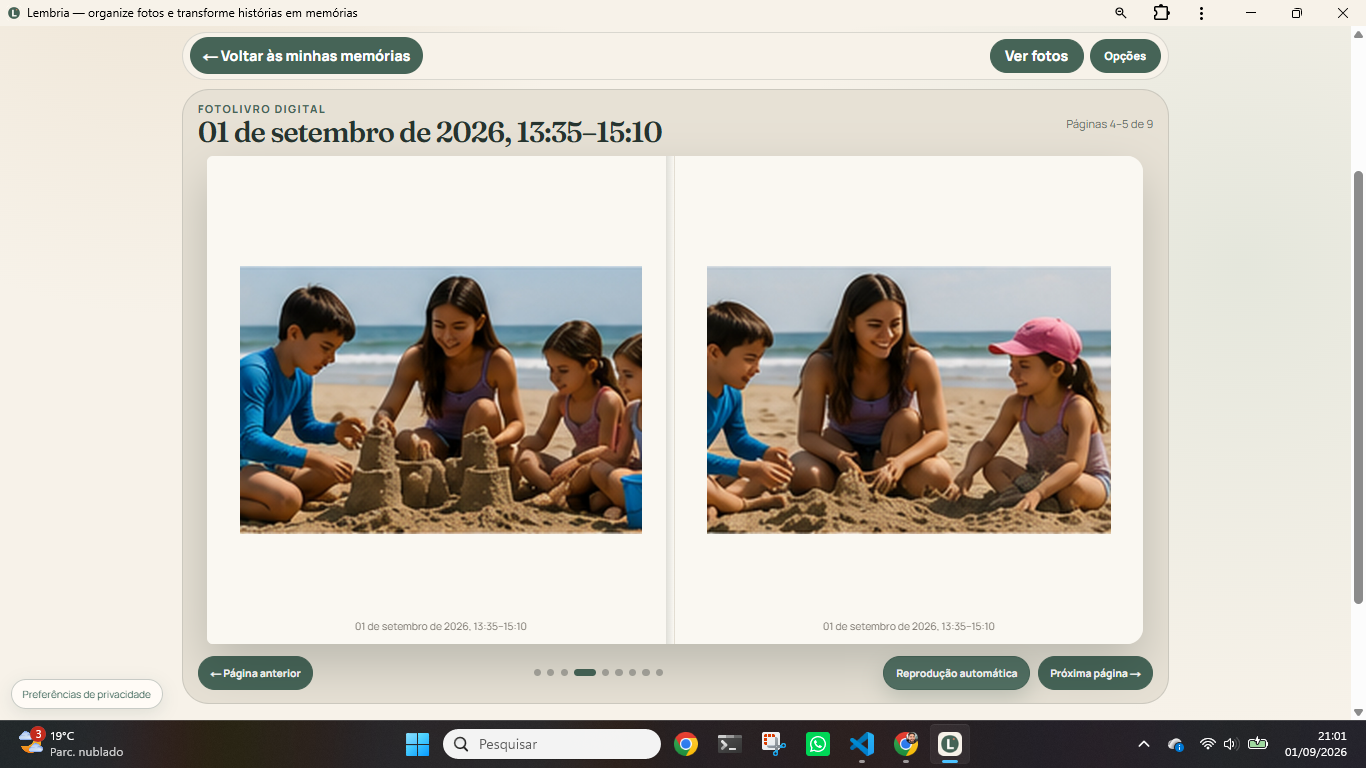Viewport: 1366px width, 768px height.
Task: Click the vertical page scrollbar
Action: [1358, 387]
